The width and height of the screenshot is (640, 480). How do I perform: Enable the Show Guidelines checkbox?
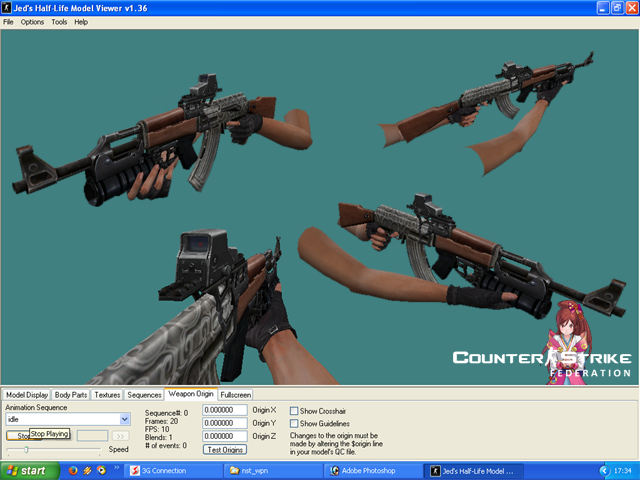click(x=294, y=423)
